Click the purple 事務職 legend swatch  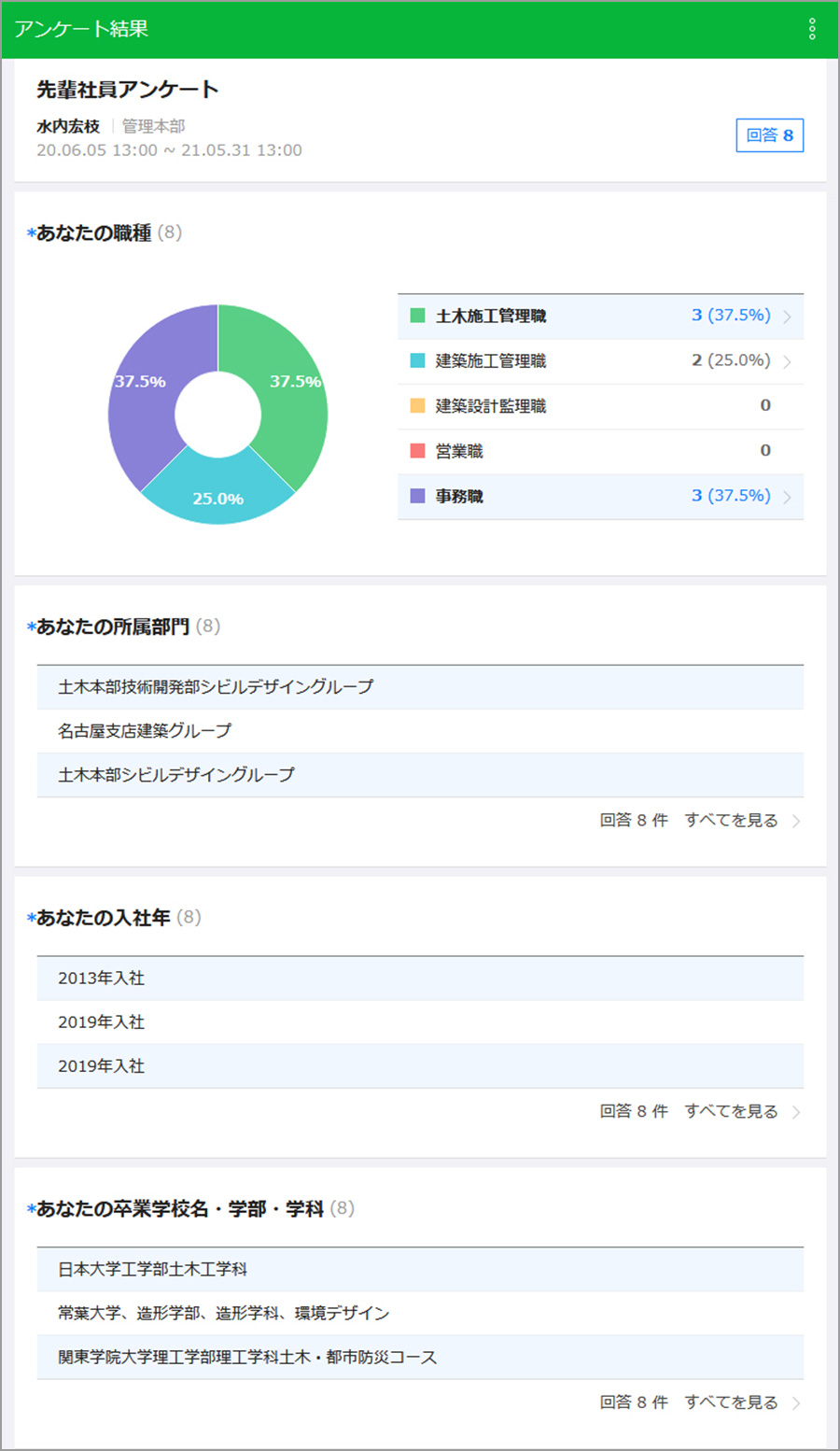pyautogui.click(x=418, y=496)
